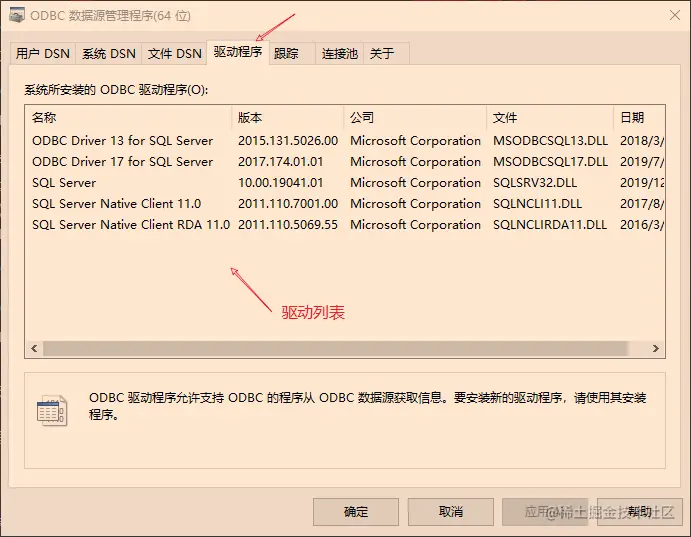Switch to the 用户 DSN tab

pyautogui.click(x=43, y=54)
